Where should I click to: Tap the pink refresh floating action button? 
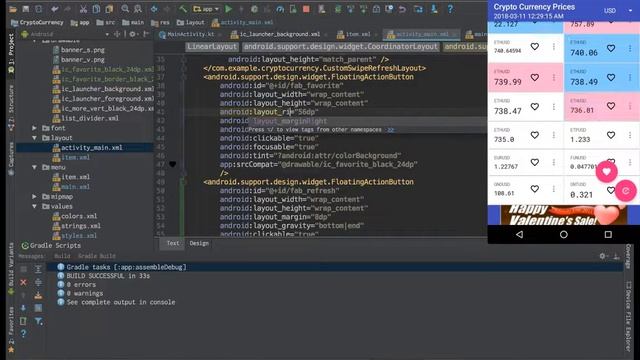tap(626, 191)
